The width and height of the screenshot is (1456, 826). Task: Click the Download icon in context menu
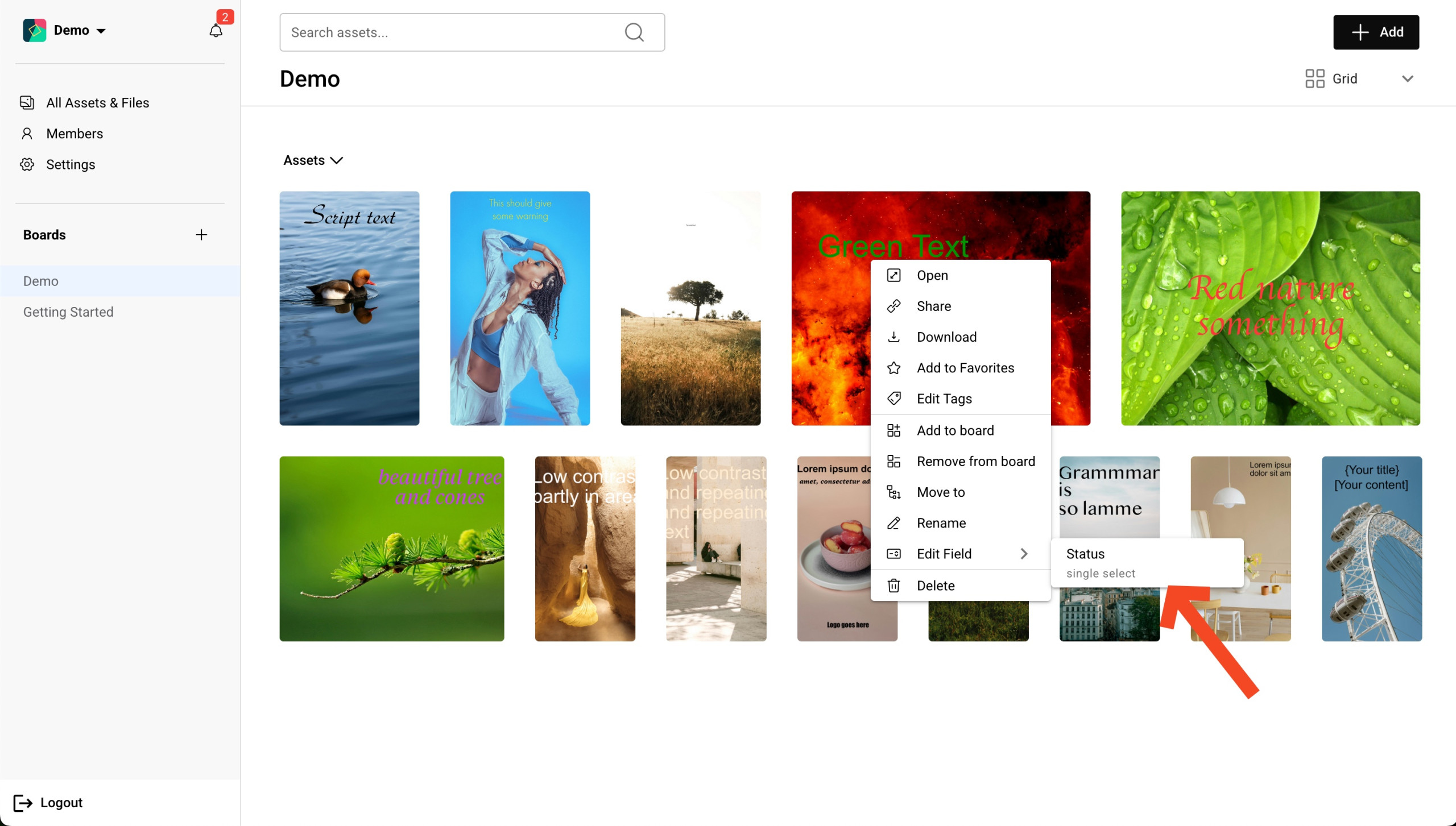tap(894, 337)
